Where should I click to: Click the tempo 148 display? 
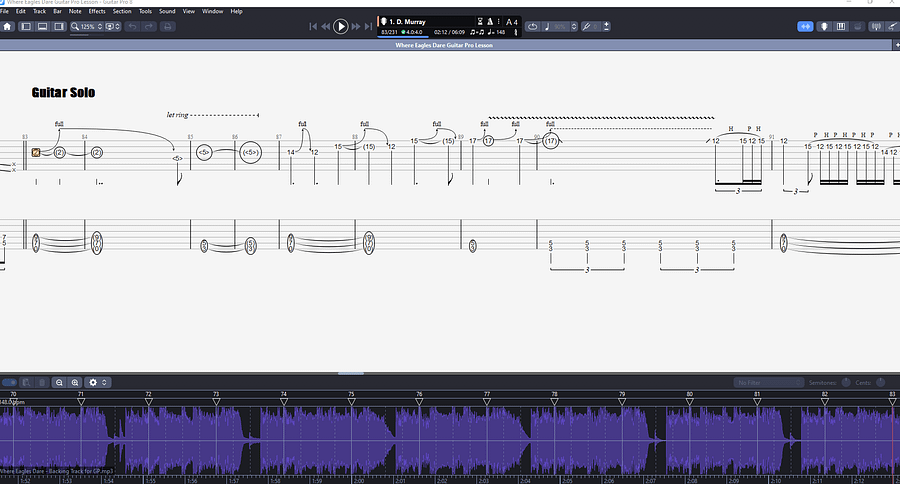496,32
